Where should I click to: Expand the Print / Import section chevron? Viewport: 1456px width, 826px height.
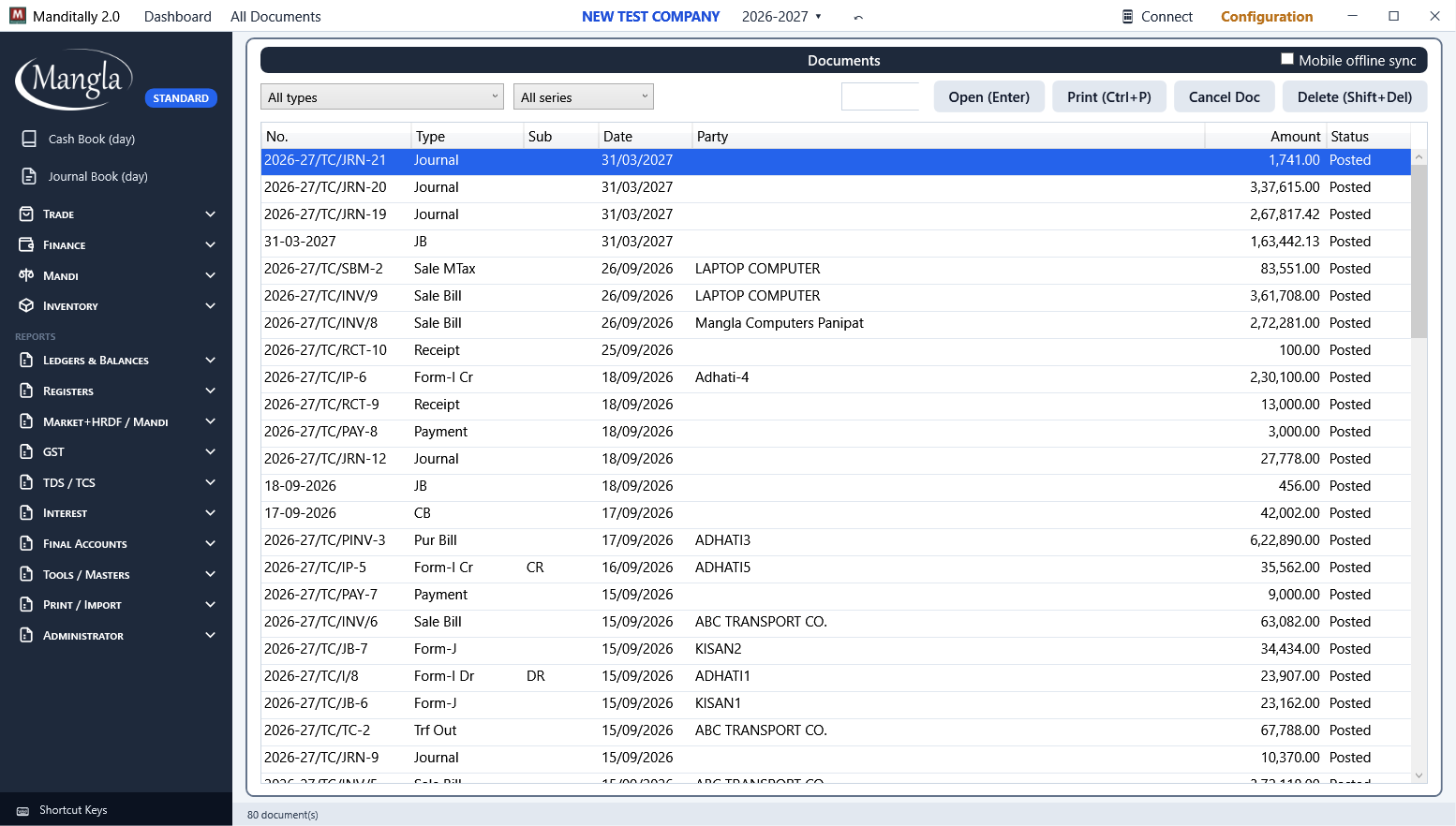[x=211, y=605]
